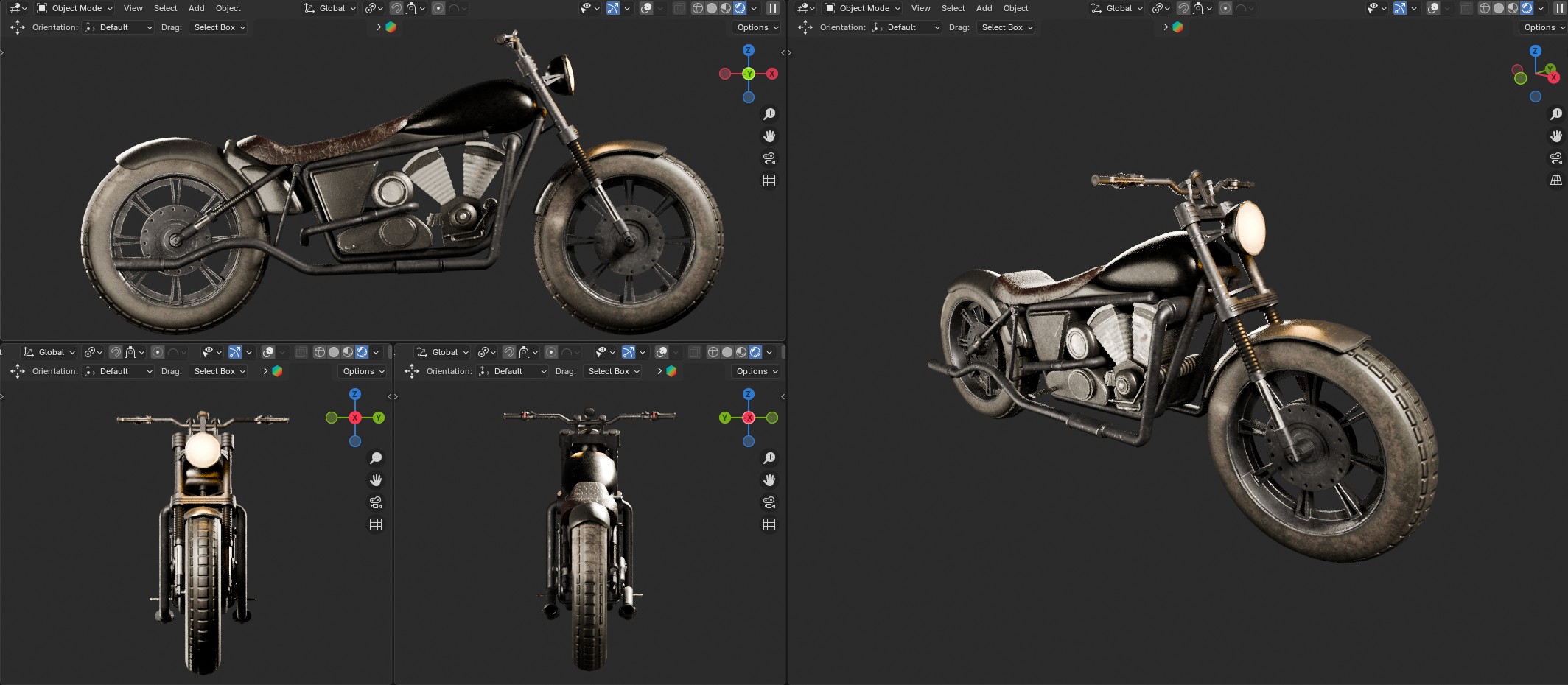The height and width of the screenshot is (685, 1568).
Task: Open the Add menu in the side-view viewport
Action: coord(196,8)
